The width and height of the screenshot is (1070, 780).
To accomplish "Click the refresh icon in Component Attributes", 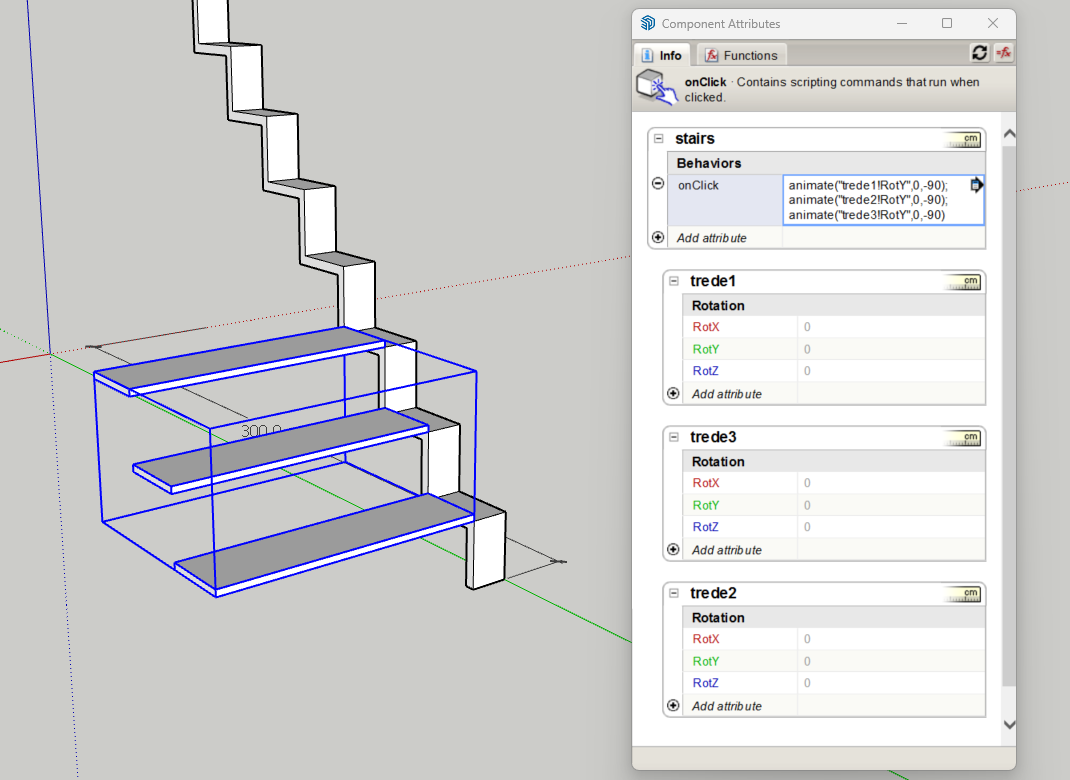I will [979, 53].
